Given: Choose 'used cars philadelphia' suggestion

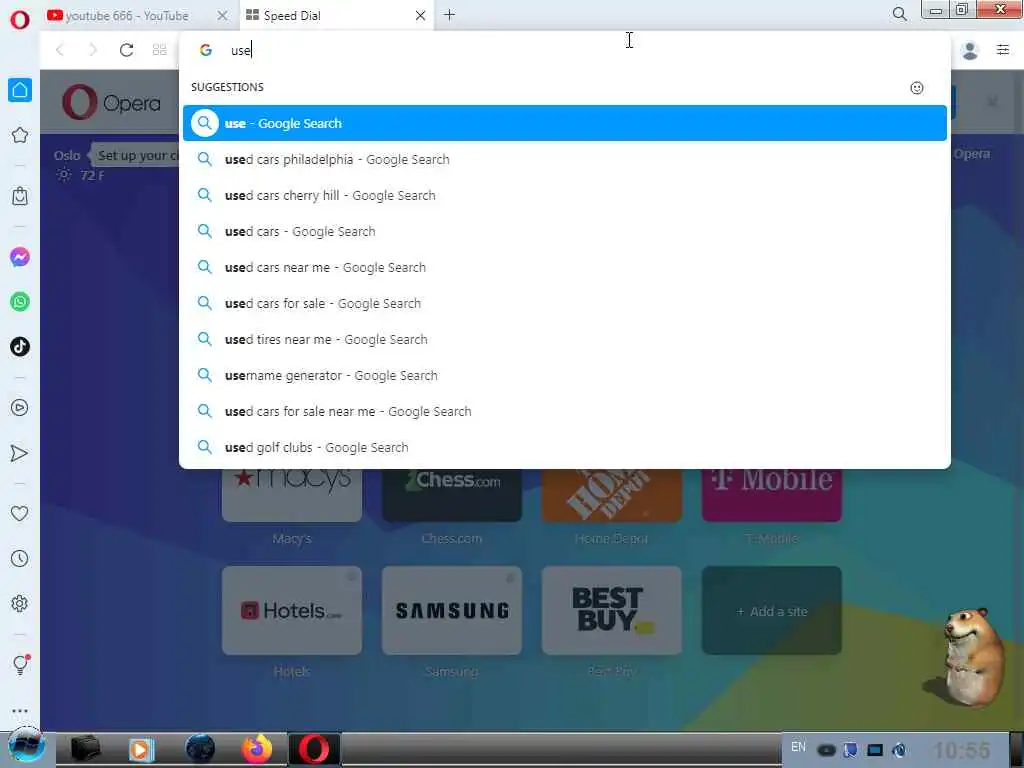Looking at the screenshot, I should [565, 159].
